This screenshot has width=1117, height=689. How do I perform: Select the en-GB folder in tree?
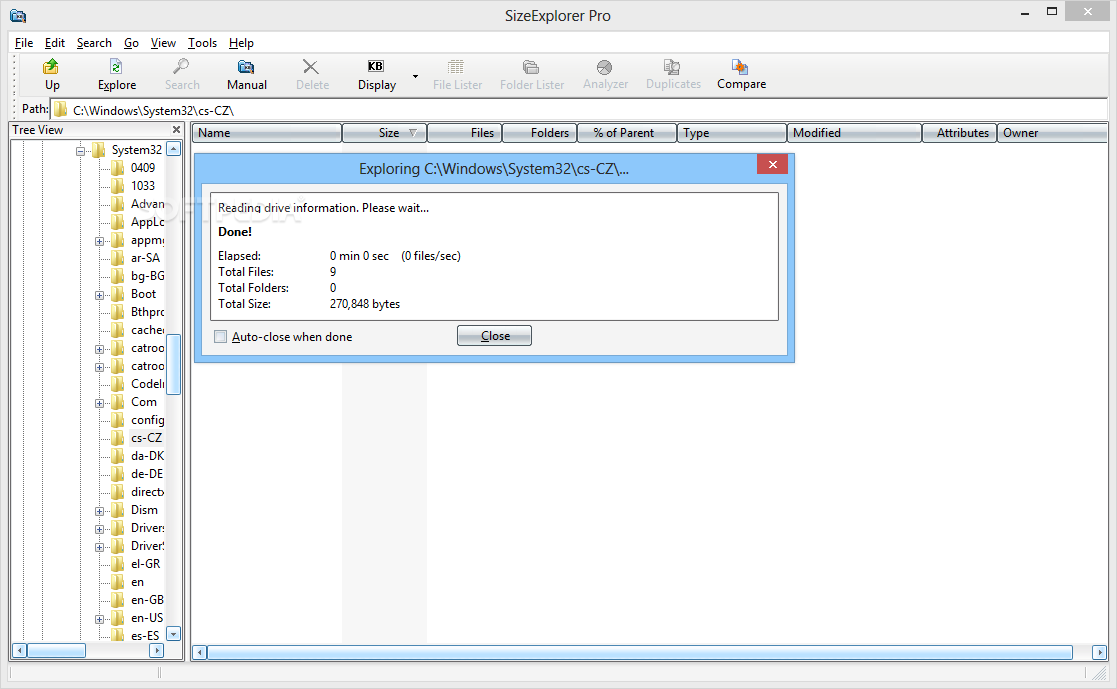point(147,600)
